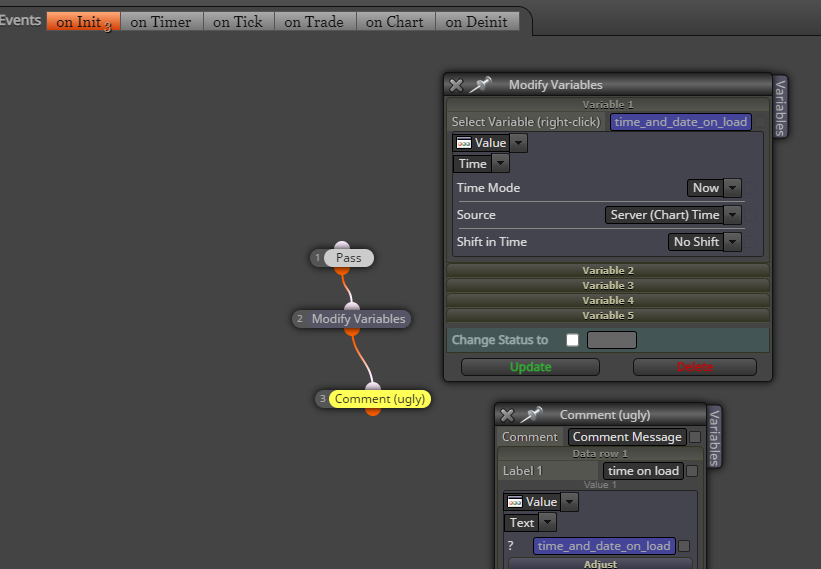Open the Text type dropdown

[x=547, y=522]
